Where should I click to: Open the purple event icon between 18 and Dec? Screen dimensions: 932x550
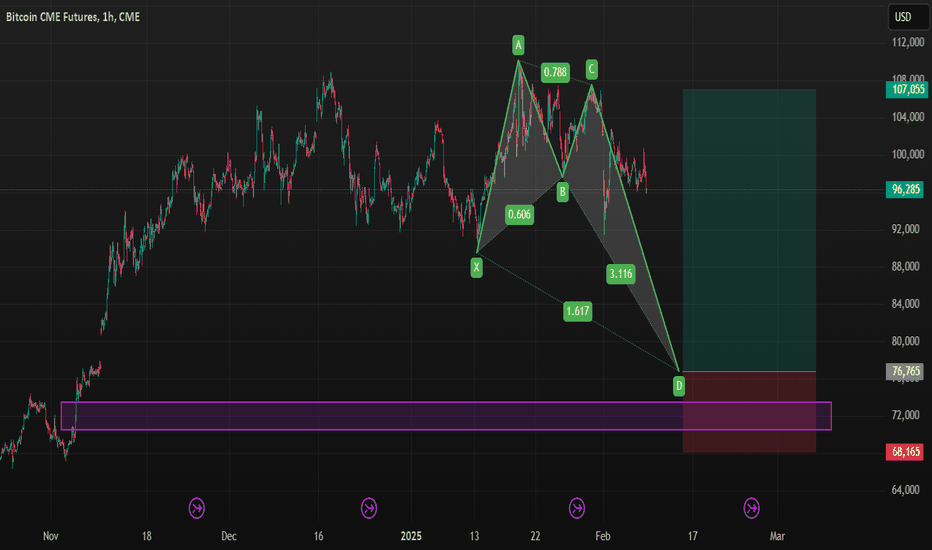197,508
